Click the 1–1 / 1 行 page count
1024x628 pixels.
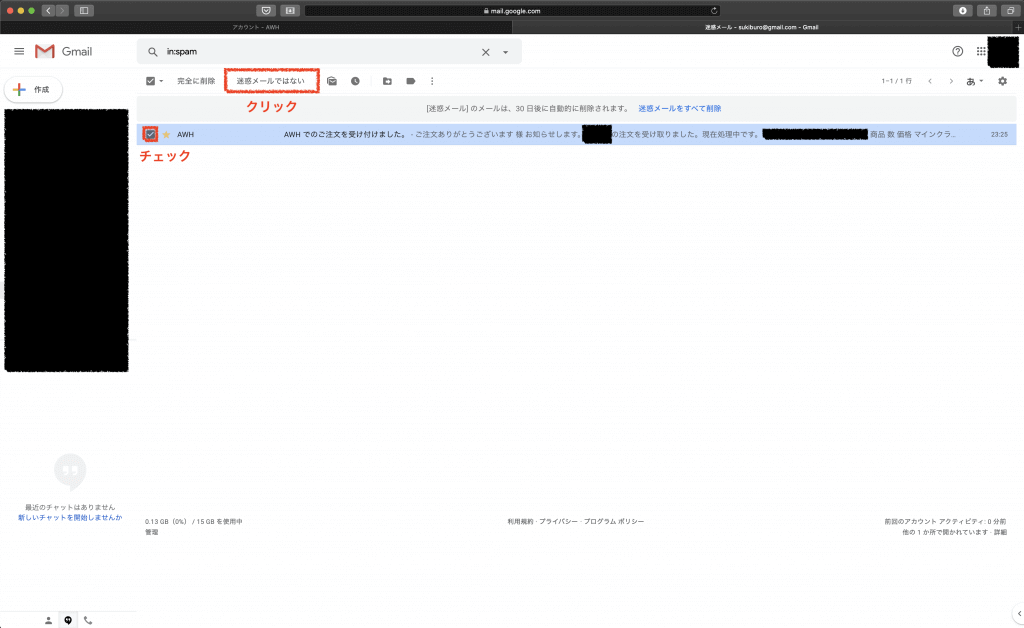[x=897, y=81]
